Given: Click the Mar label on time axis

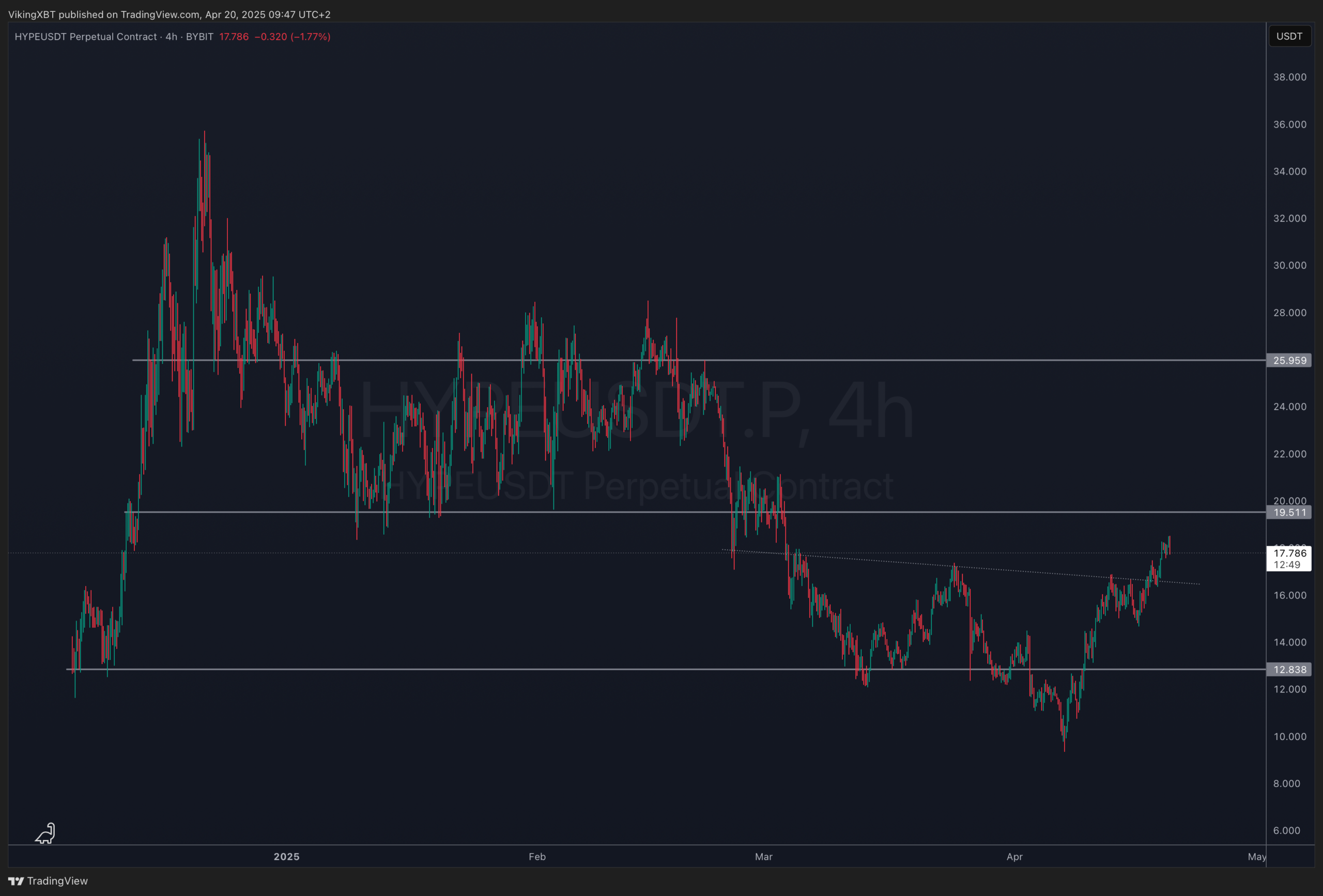Looking at the screenshot, I should coord(763,857).
